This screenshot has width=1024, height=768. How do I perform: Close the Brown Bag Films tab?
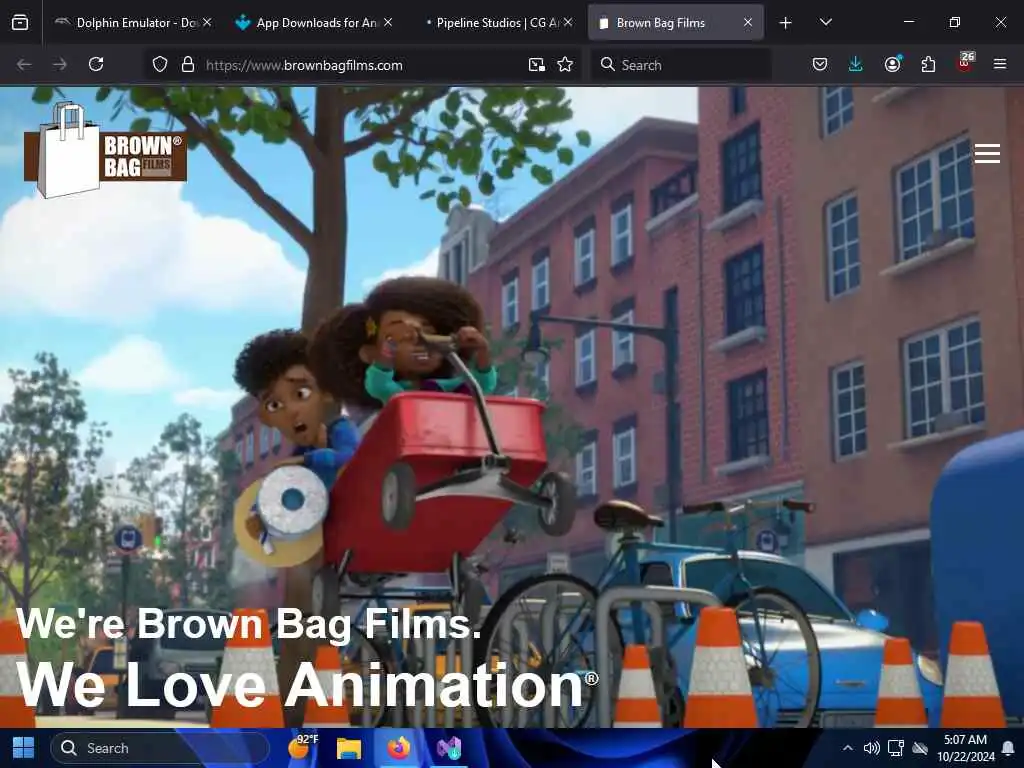[x=748, y=23]
